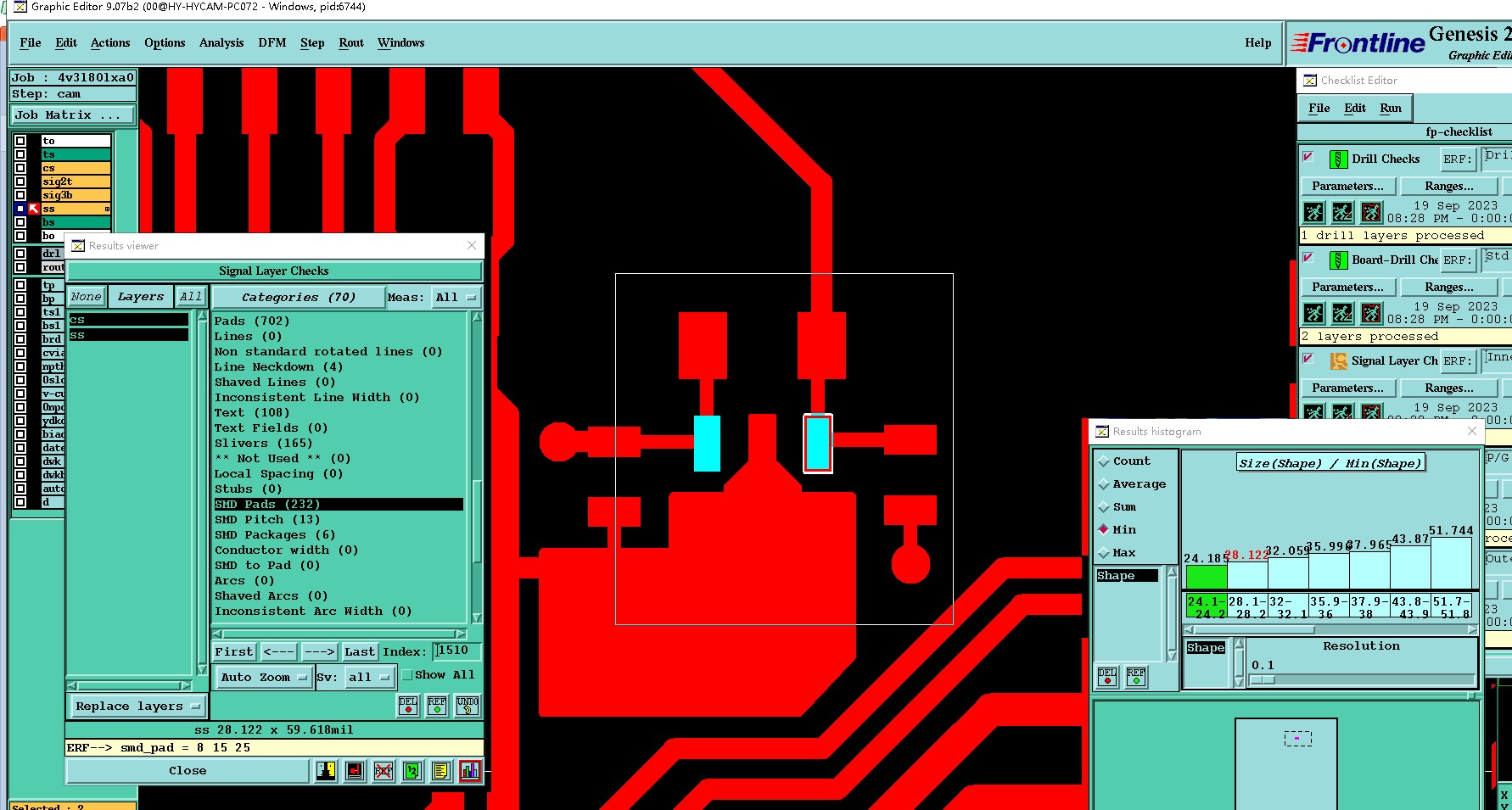
Task: Open the Auto Zoom dropdown
Action: (x=263, y=677)
